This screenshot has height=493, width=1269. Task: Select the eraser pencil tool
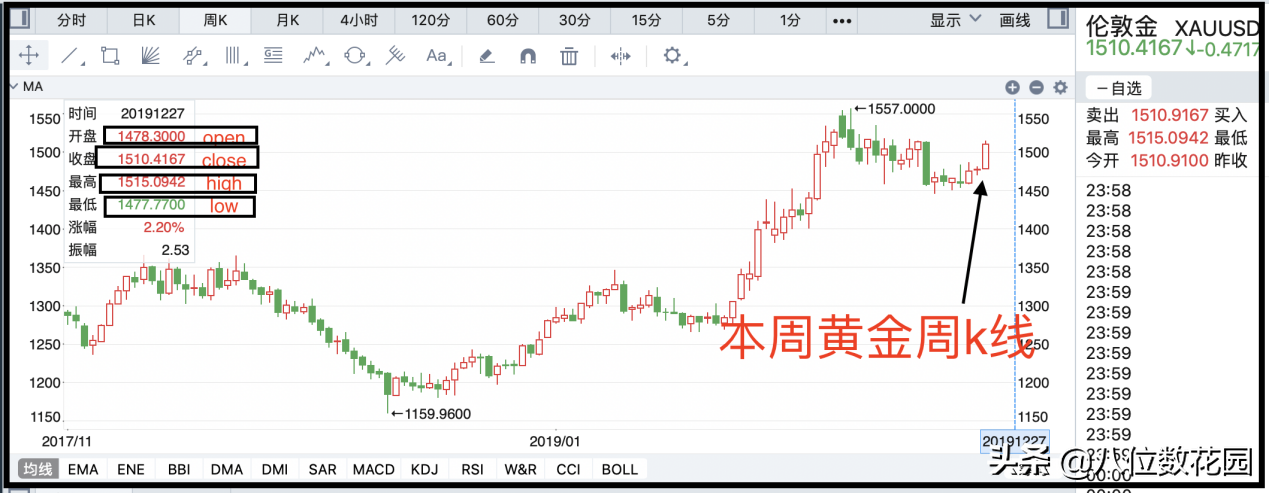487,56
